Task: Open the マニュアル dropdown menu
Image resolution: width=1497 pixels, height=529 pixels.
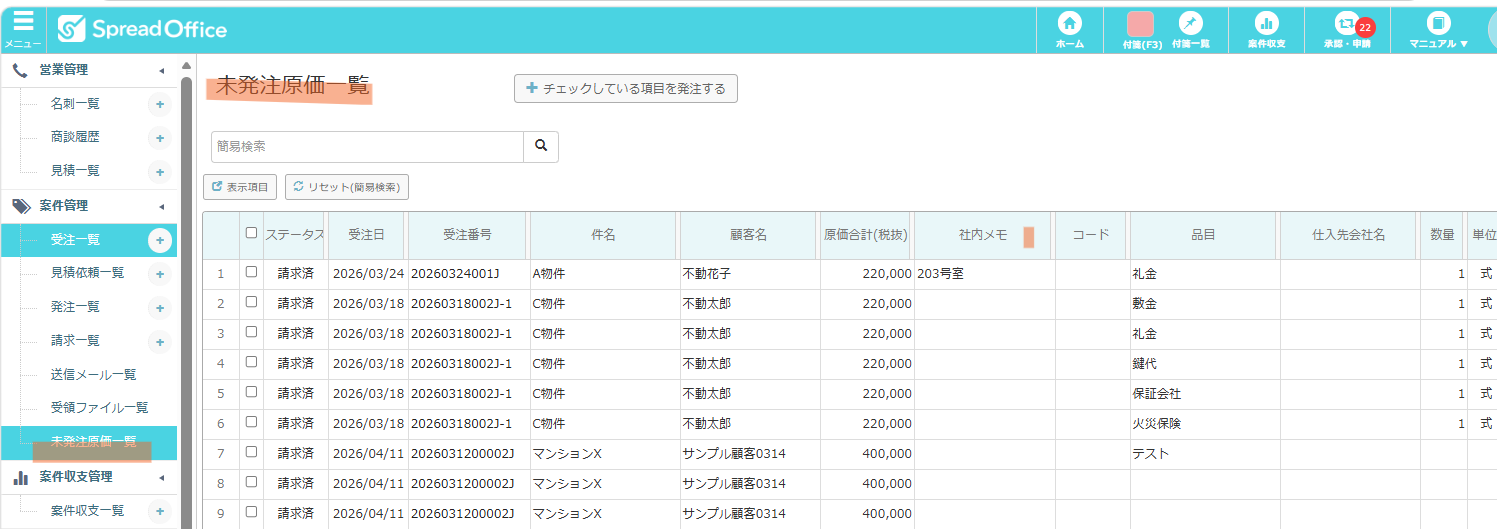Action: coord(1438,30)
